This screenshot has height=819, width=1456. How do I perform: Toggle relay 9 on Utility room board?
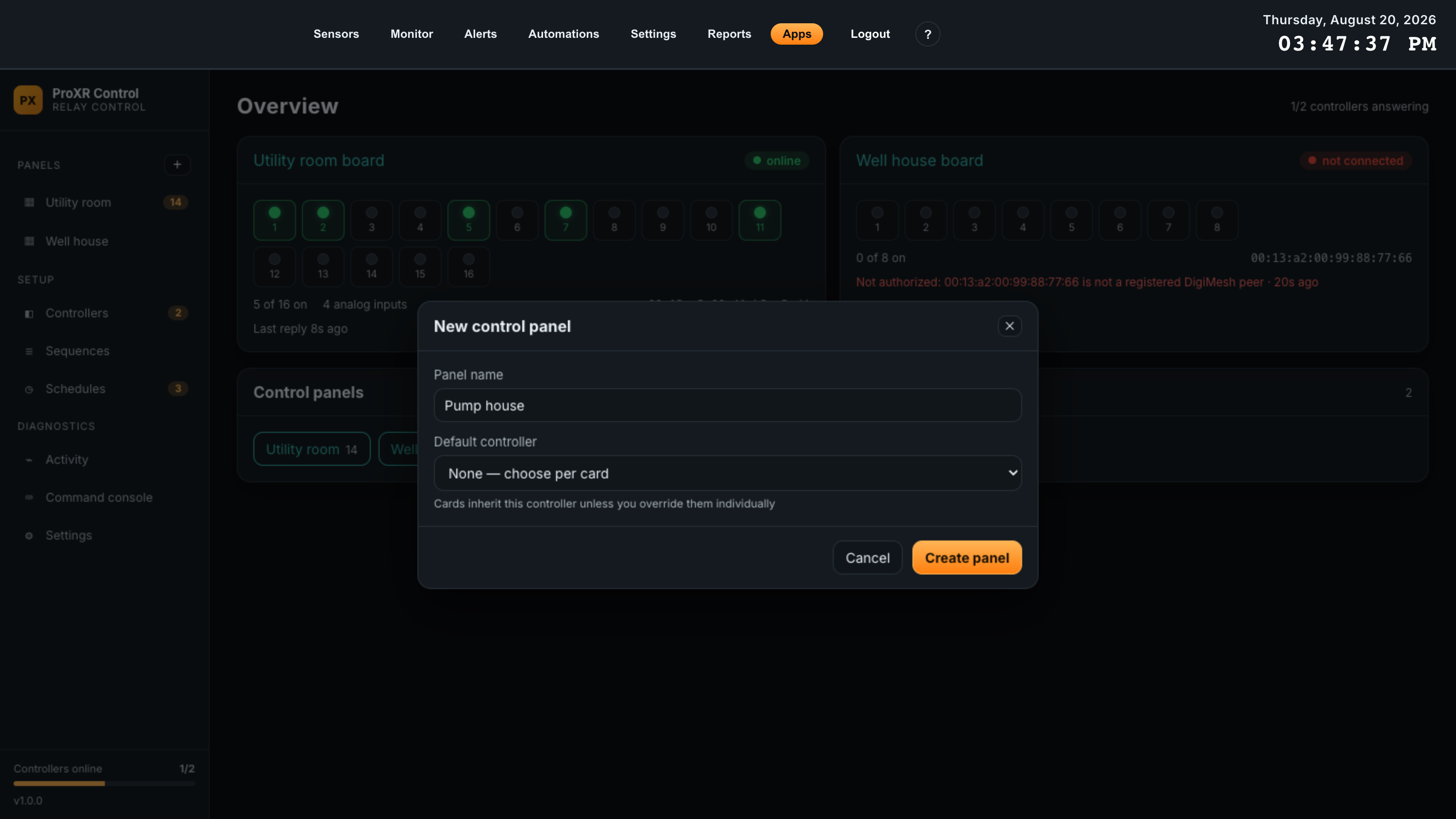(x=663, y=220)
